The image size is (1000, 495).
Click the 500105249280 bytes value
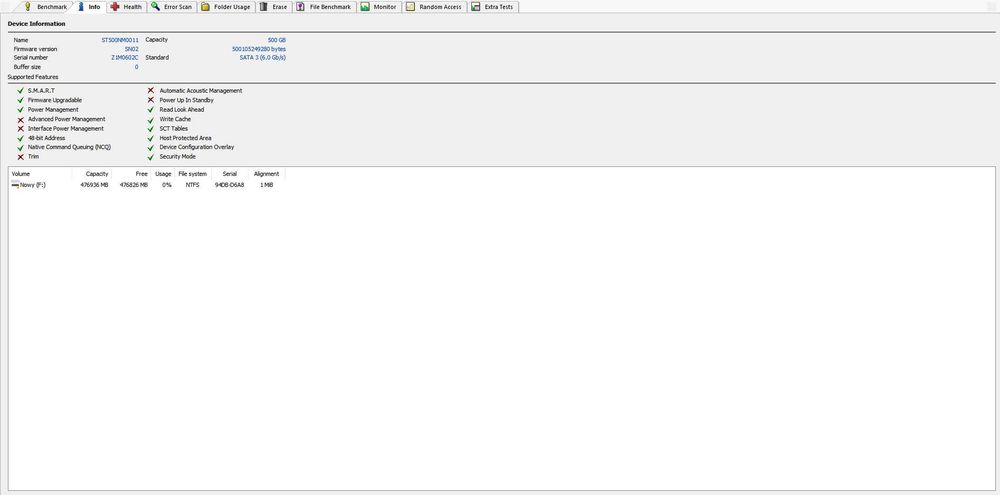(259, 48)
